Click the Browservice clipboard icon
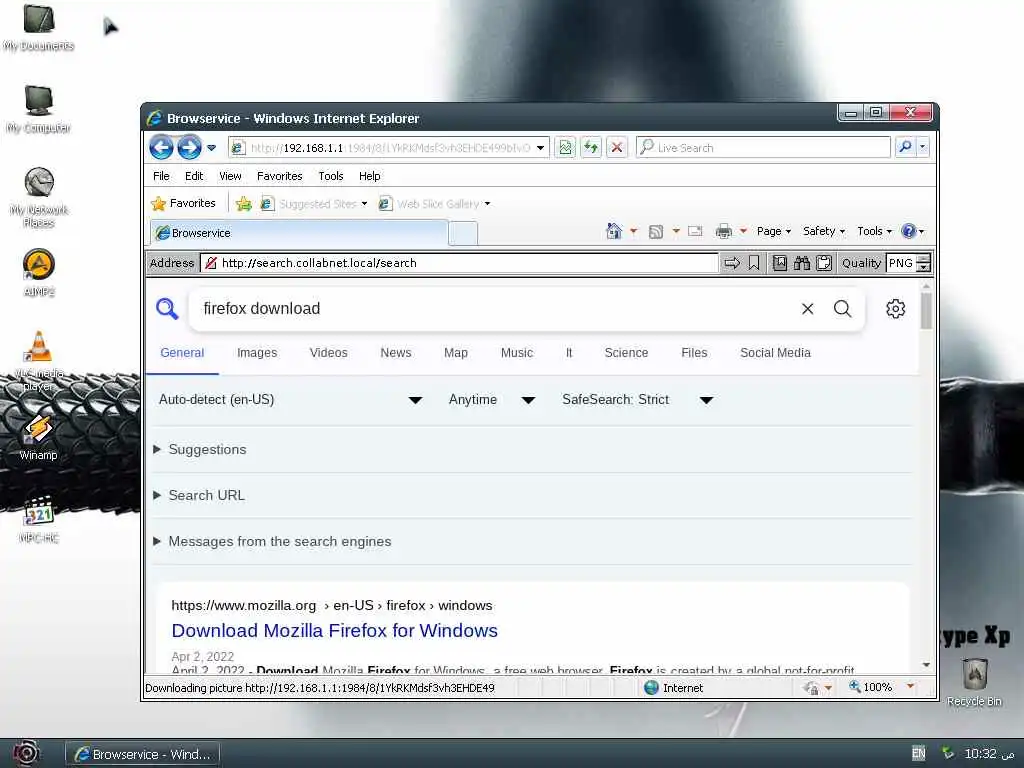This screenshot has height=768, width=1024. pyautogui.click(x=824, y=263)
